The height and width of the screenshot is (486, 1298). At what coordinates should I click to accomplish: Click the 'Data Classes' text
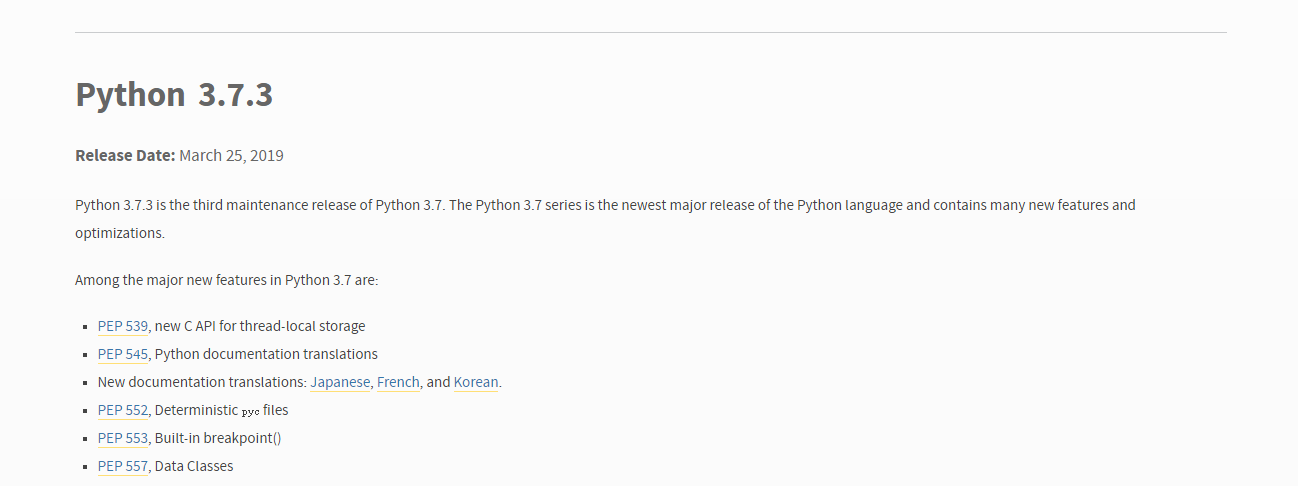point(194,466)
